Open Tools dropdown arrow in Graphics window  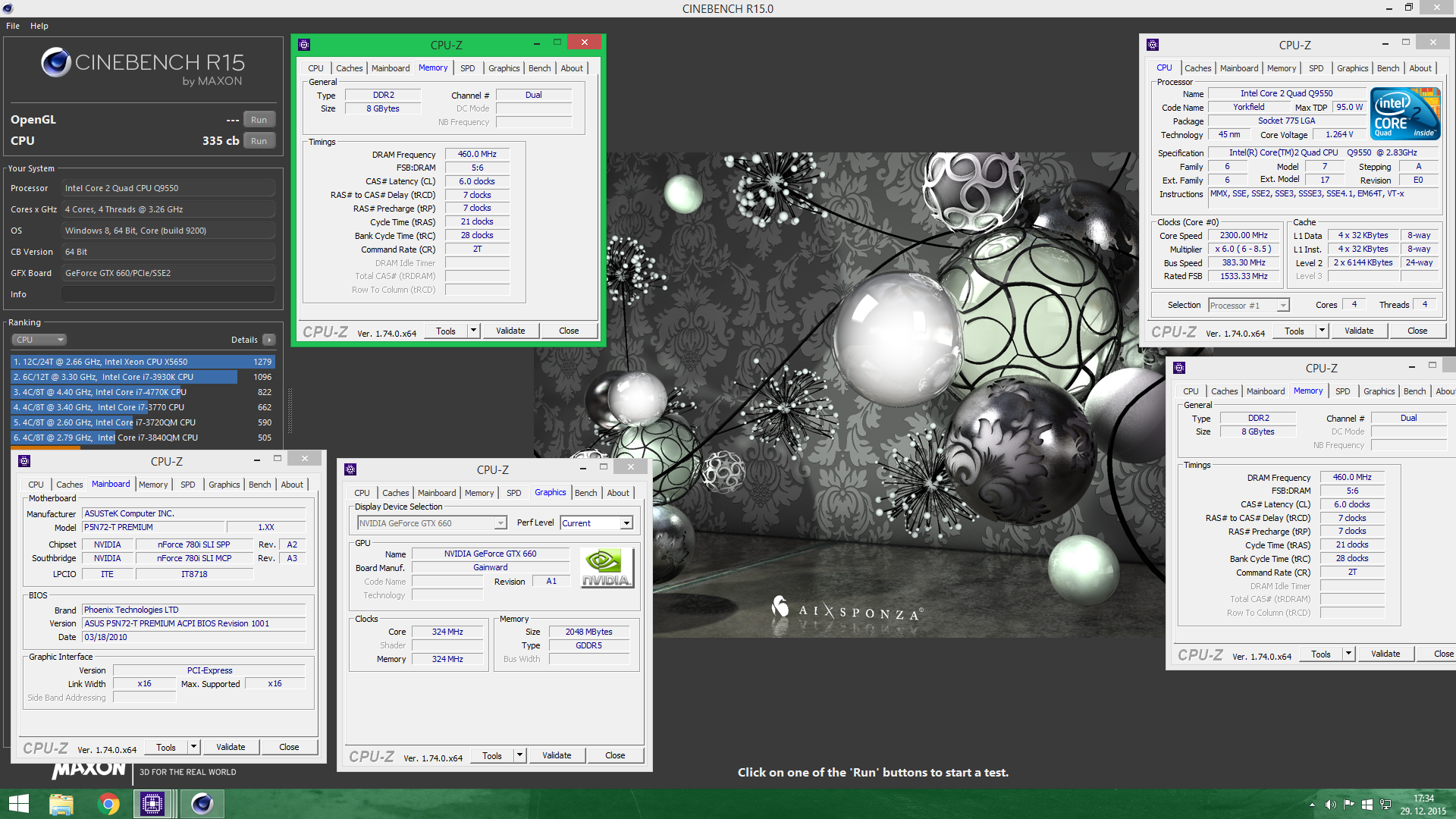pos(520,755)
